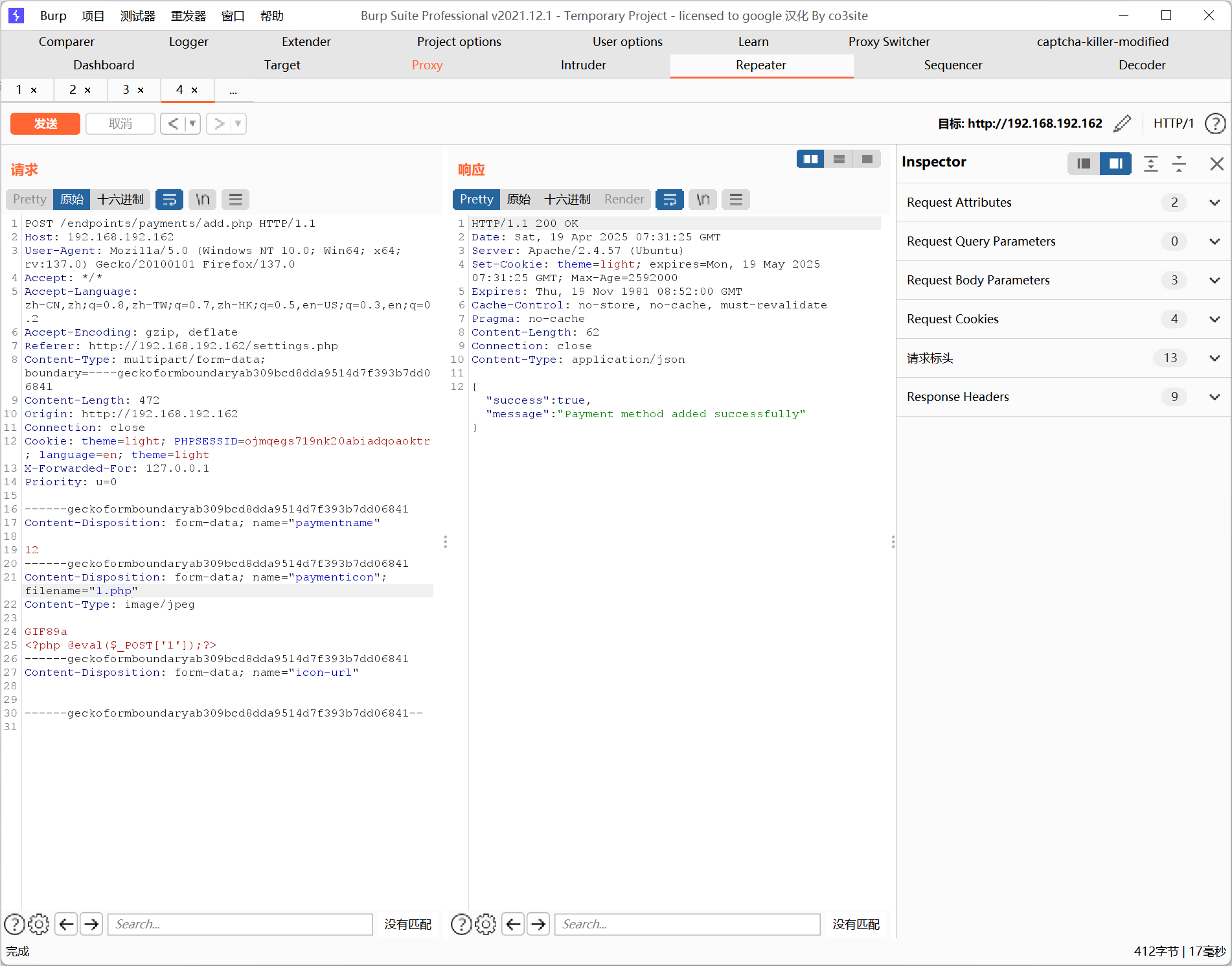Open the 项目 menu
This screenshot has height=966, width=1232.
93,16
